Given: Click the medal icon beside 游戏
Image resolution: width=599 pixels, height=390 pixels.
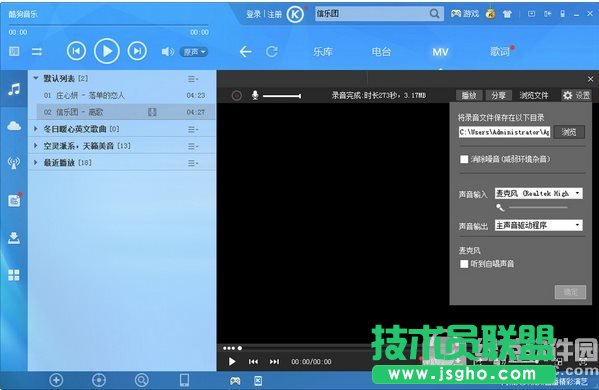Looking at the screenshot, I should pos(491,14).
